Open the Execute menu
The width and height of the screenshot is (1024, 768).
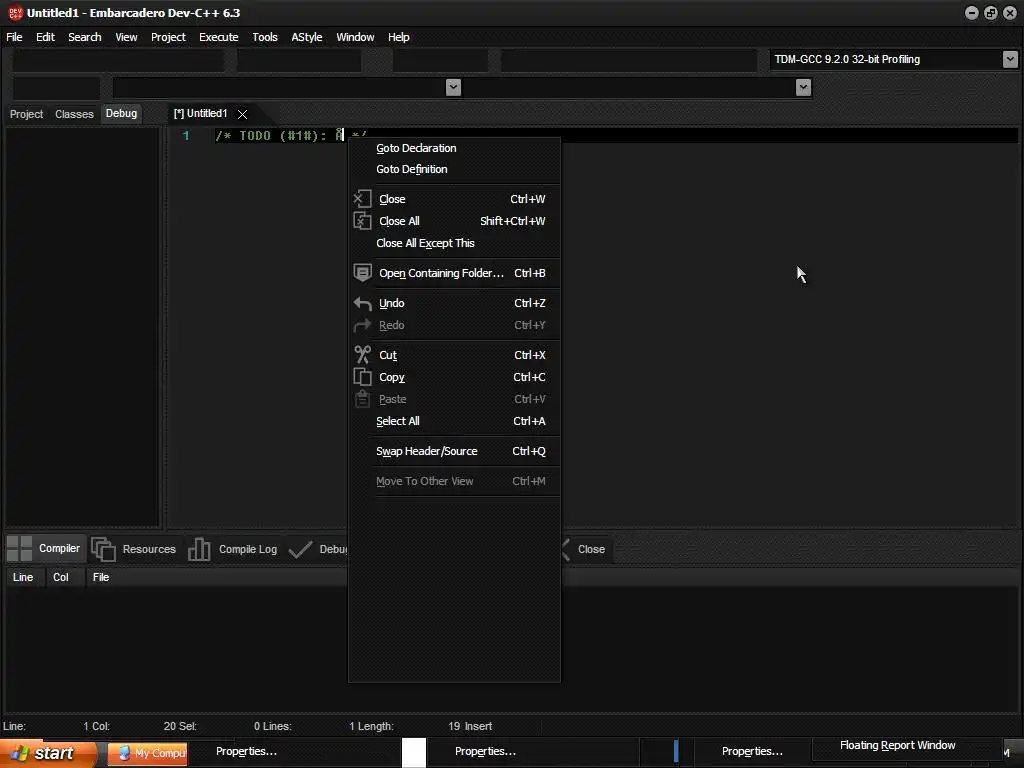[x=219, y=37]
